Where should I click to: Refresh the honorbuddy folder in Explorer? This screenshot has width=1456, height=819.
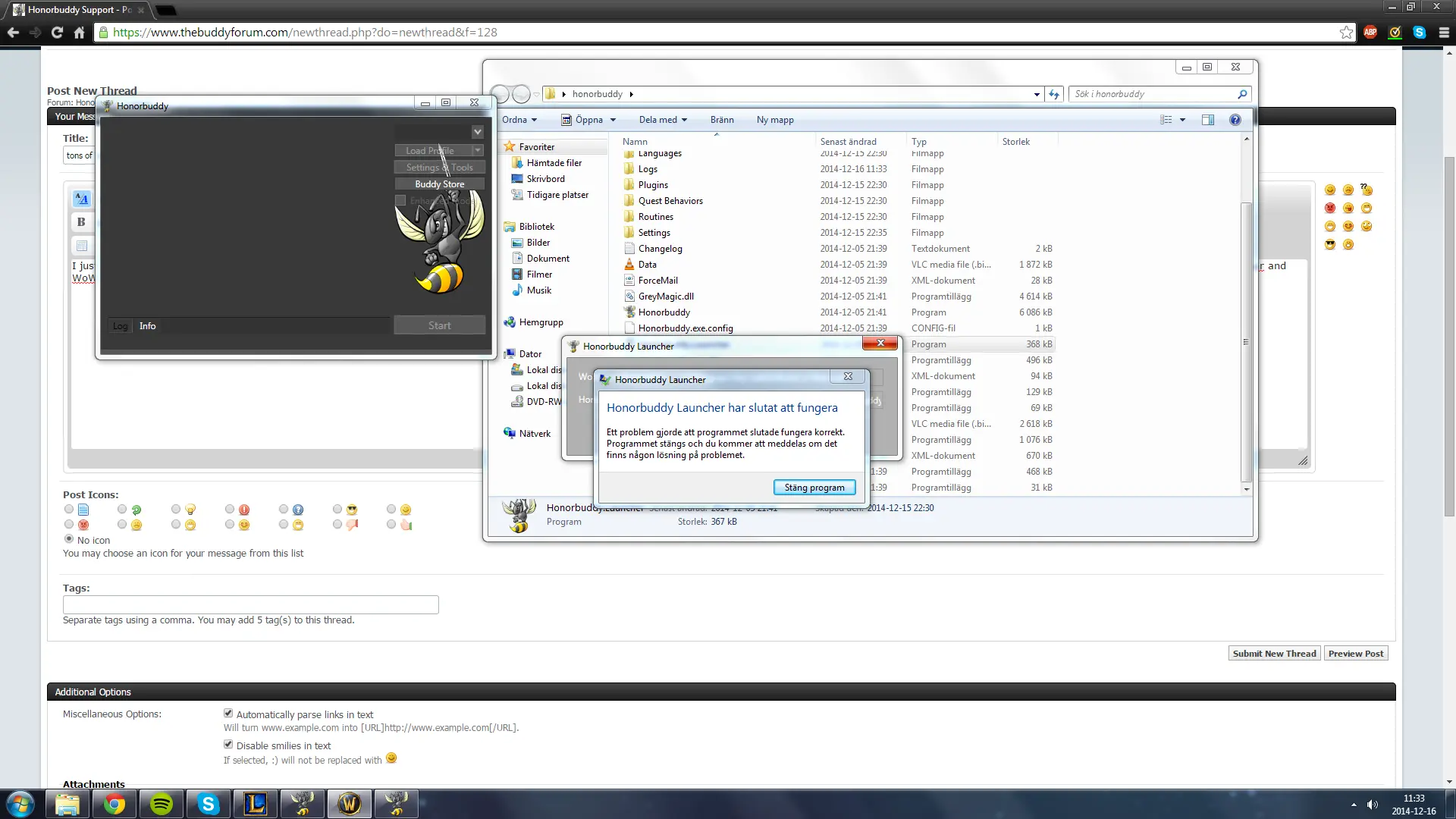[x=1054, y=94]
